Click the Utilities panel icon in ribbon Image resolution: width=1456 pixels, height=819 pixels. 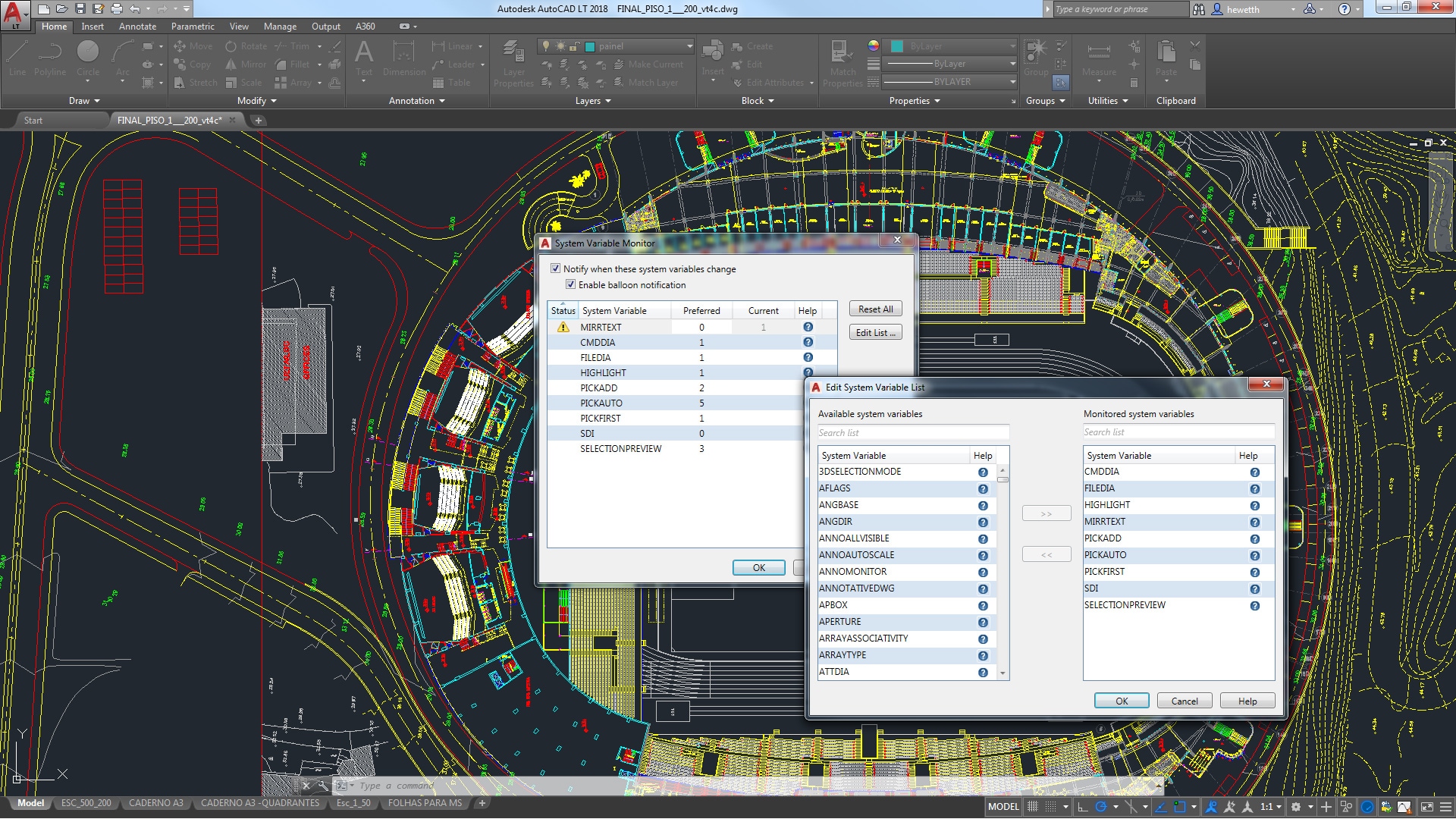click(1108, 100)
